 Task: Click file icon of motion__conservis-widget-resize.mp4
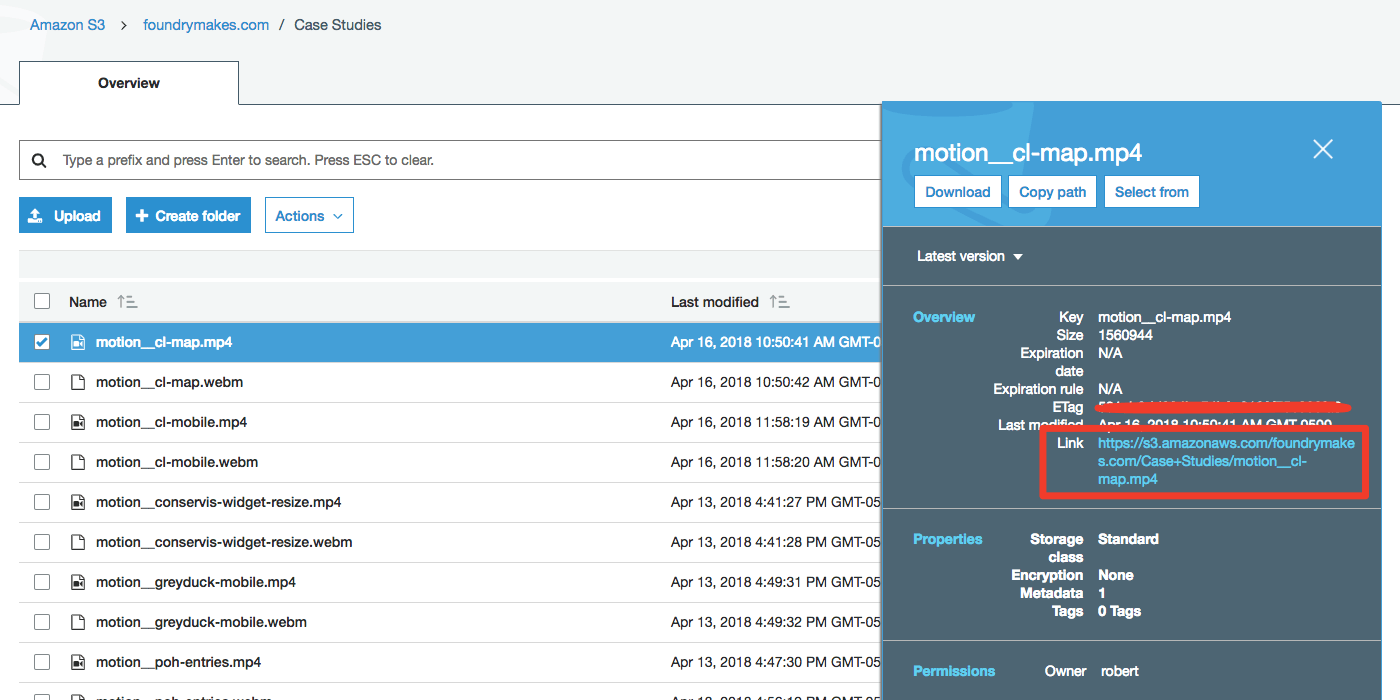coord(78,502)
